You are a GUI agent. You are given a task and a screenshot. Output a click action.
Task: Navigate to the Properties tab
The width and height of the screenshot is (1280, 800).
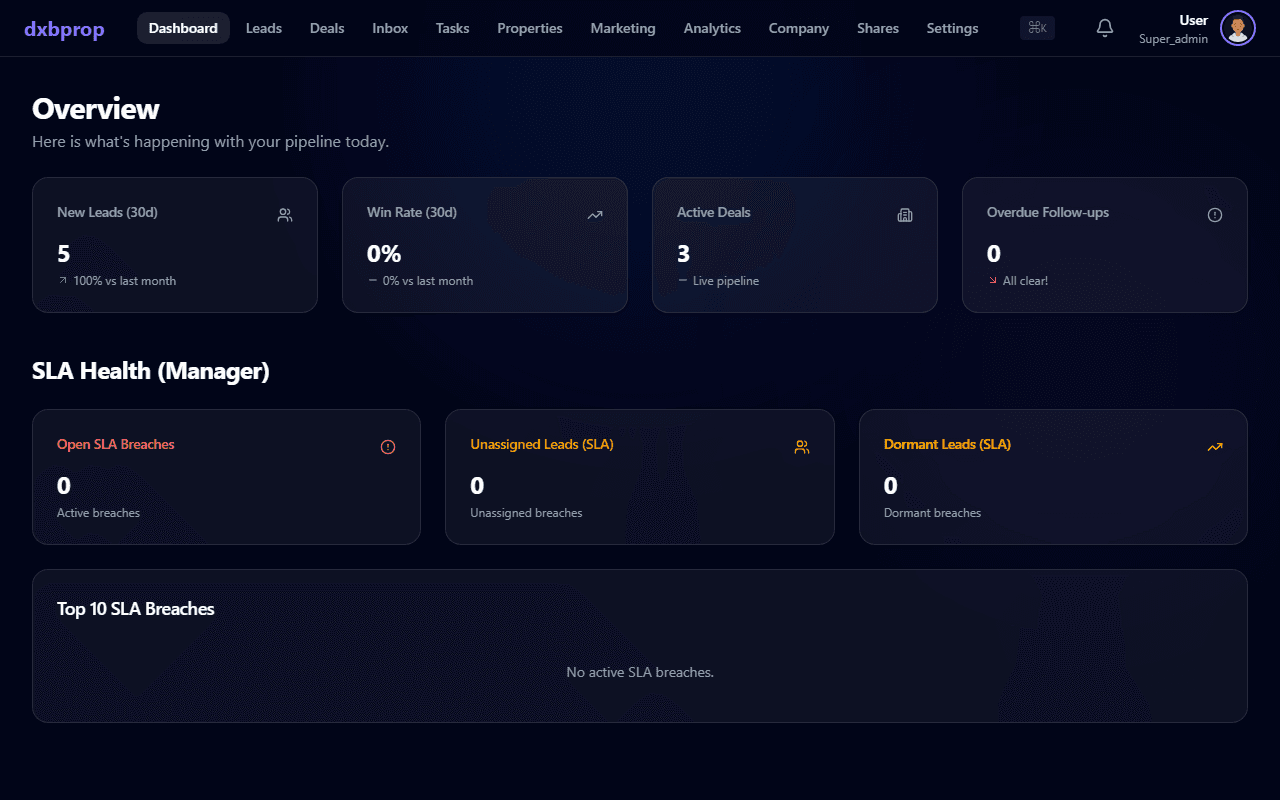tap(530, 28)
